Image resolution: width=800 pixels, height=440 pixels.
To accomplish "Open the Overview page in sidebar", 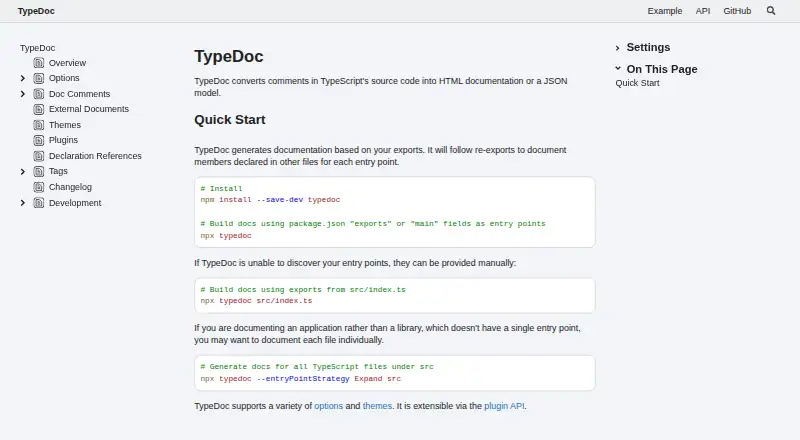I will tap(67, 63).
